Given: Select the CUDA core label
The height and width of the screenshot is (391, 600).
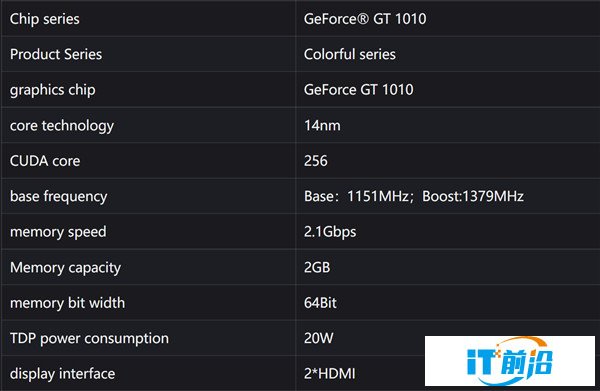Looking at the screenshot, I should (x=45, y=161).
